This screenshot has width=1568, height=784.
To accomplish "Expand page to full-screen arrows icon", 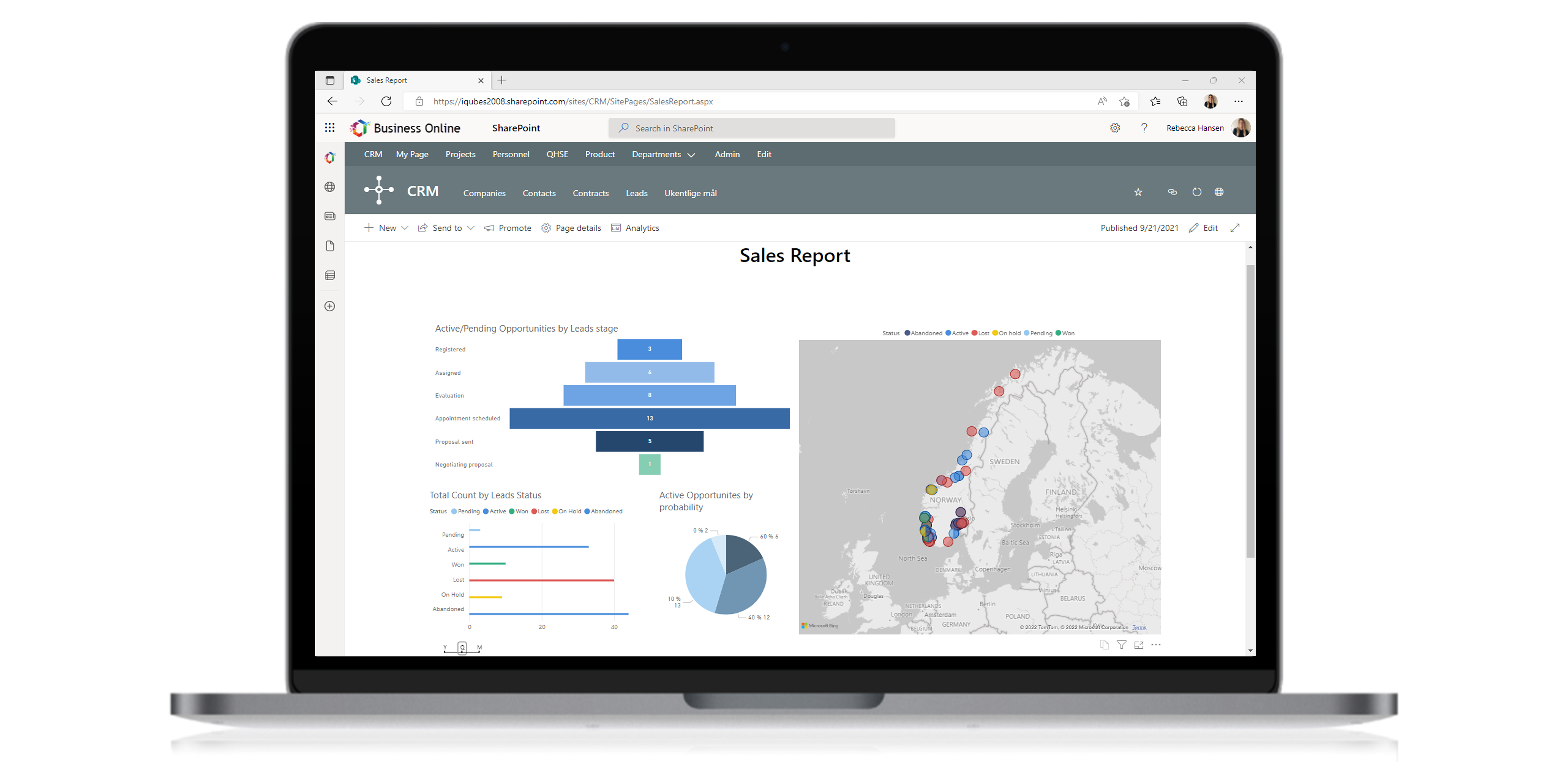I will click(1235, 228).
